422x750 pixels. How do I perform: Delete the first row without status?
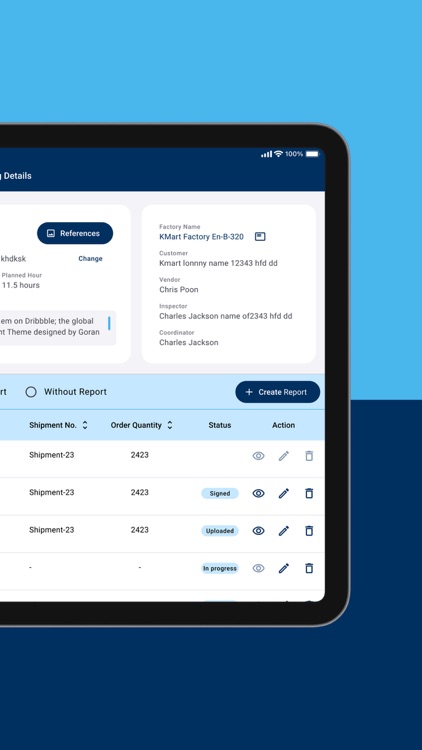pyautogui.click(x=309, y=456)
